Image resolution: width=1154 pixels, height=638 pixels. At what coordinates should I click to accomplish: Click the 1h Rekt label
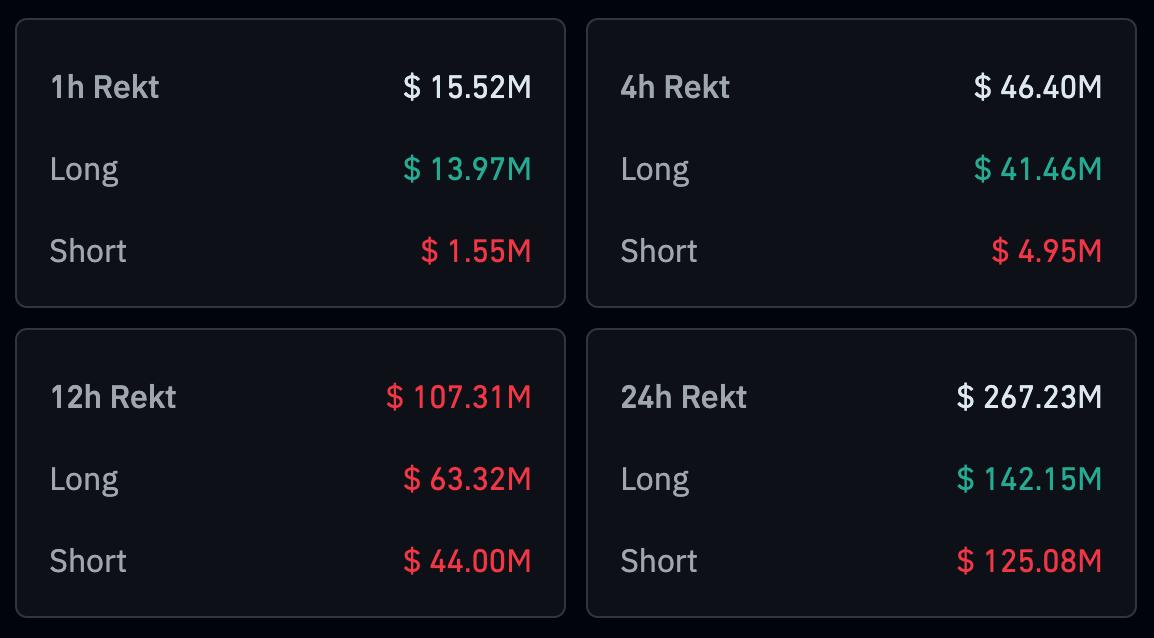104,88
